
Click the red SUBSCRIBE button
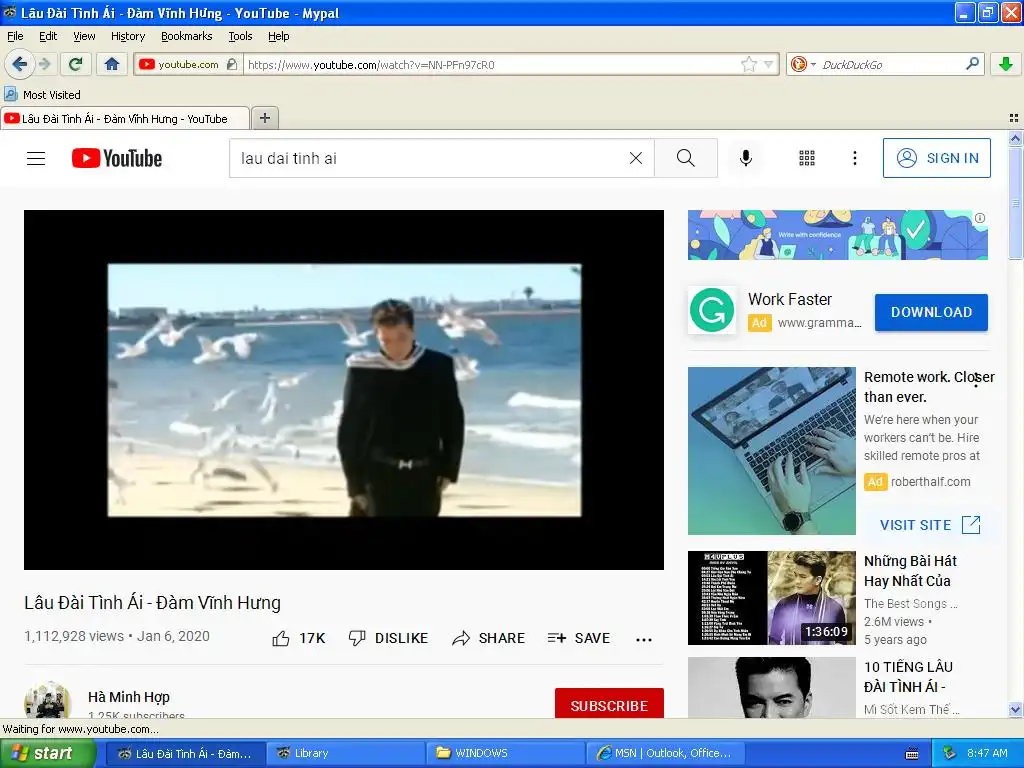(x=609, y=703)
